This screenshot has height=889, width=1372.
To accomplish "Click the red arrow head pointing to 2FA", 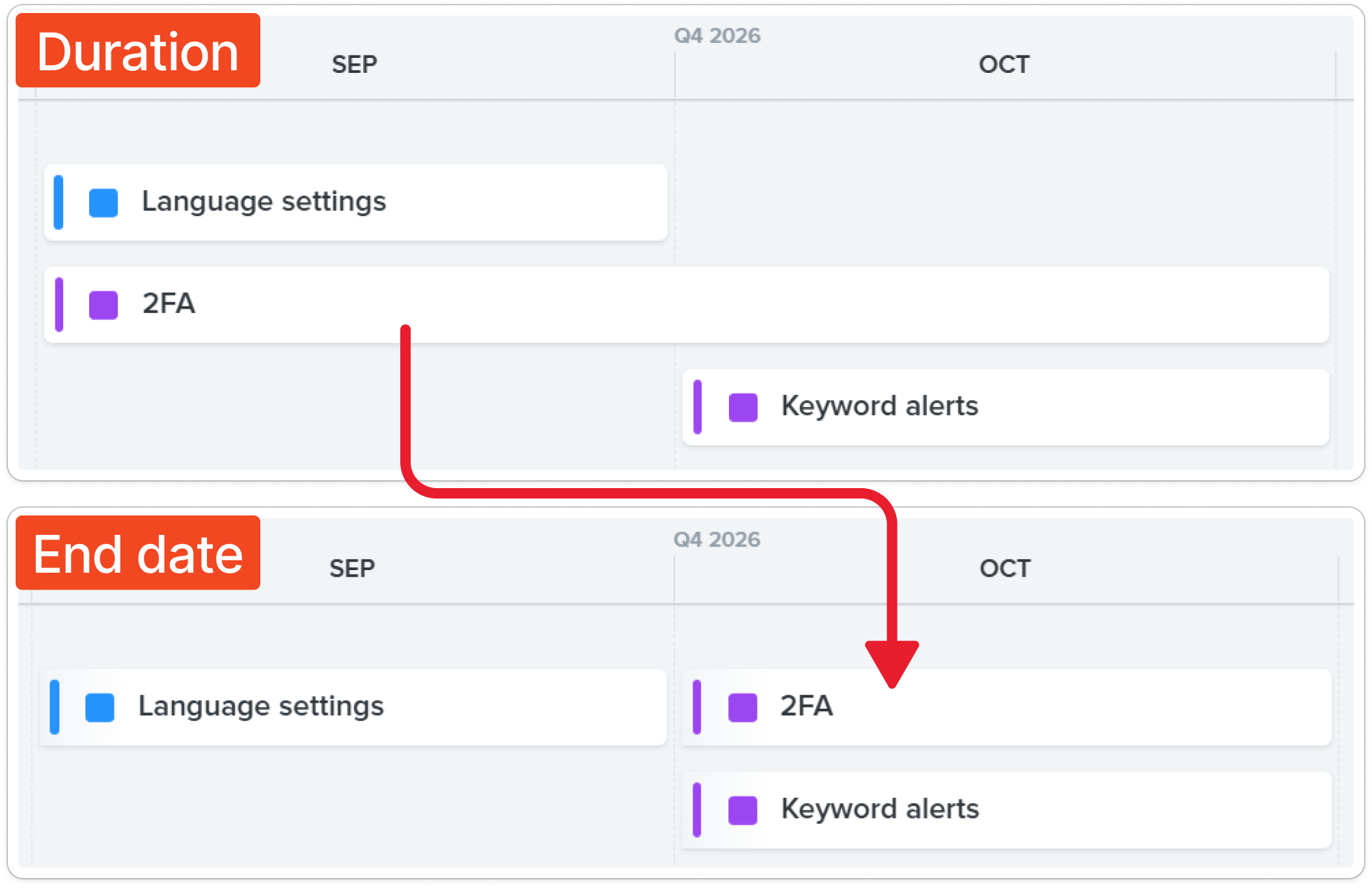I will click(x=892, y=661).
